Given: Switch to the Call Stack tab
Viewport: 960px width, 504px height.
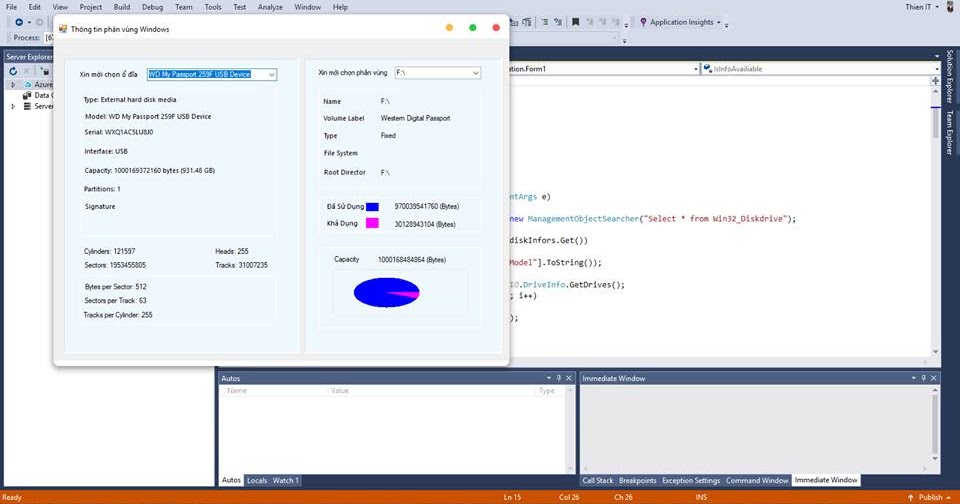Looking at the screenshot, I should pyautogui.click(x=598, y=481).
